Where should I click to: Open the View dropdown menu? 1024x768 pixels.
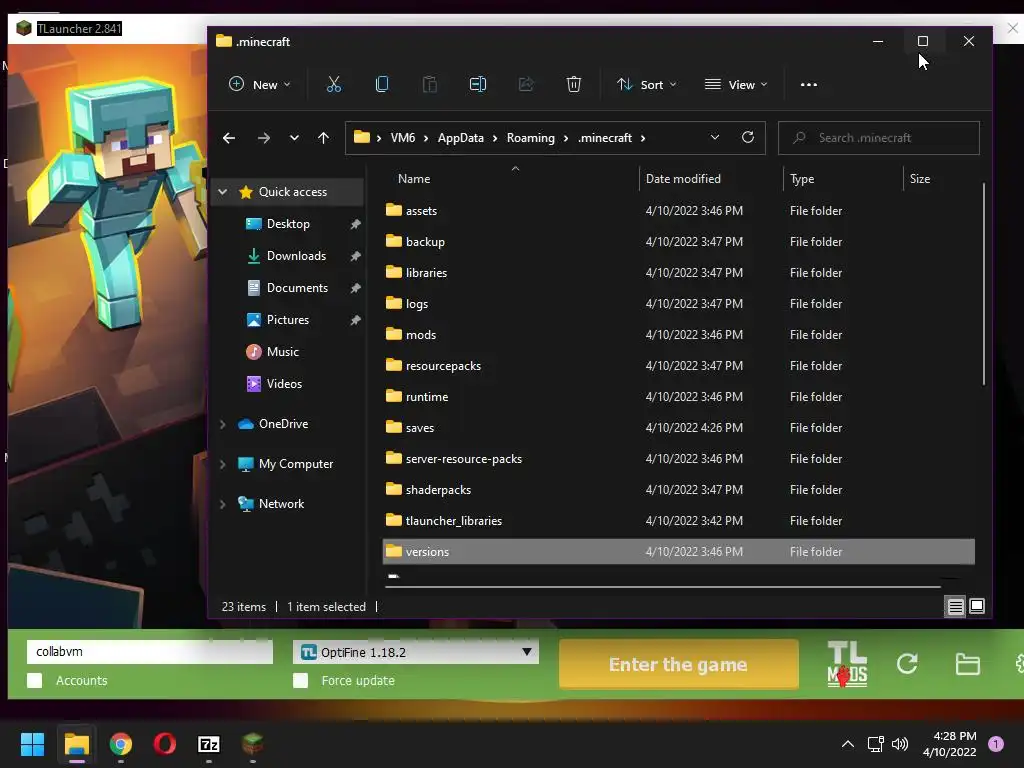click(736, 85)
